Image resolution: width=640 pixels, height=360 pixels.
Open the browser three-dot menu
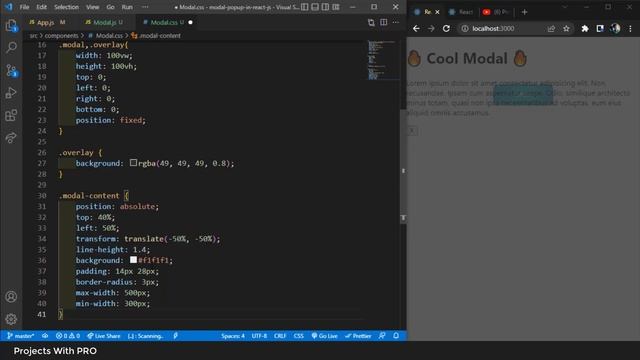click(x=630, y=29)
